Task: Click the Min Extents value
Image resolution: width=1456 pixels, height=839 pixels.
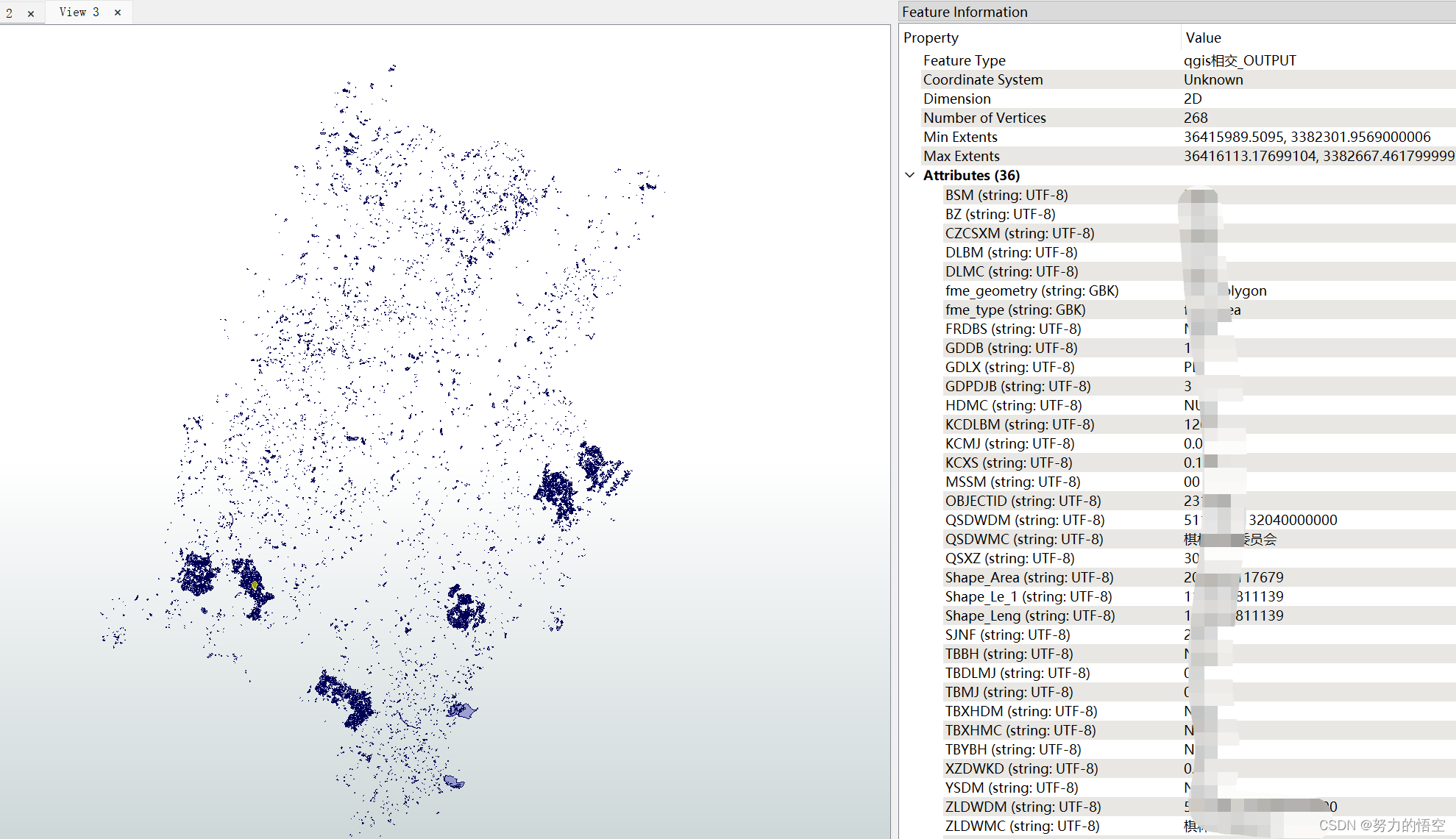Action: pyautogui.click(x=1307, y=137)
